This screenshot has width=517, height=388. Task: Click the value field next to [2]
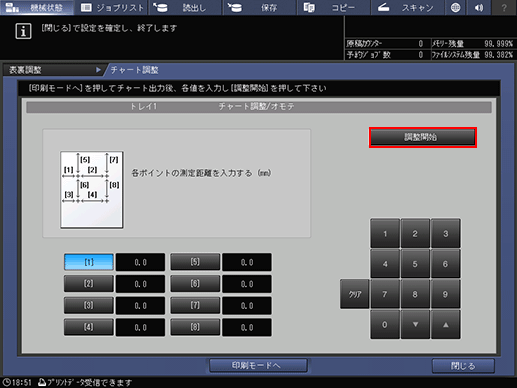140,284
